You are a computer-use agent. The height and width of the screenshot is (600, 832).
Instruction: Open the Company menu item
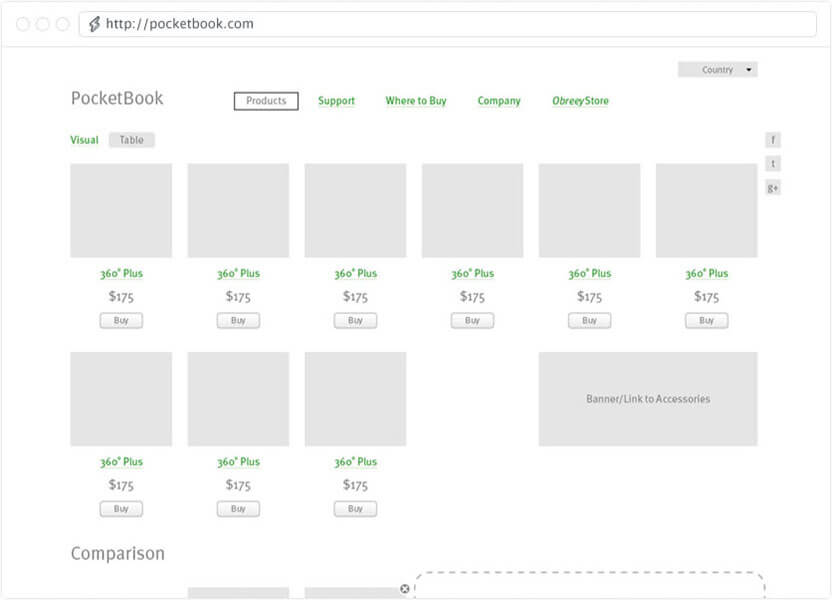tap(499, 101)
